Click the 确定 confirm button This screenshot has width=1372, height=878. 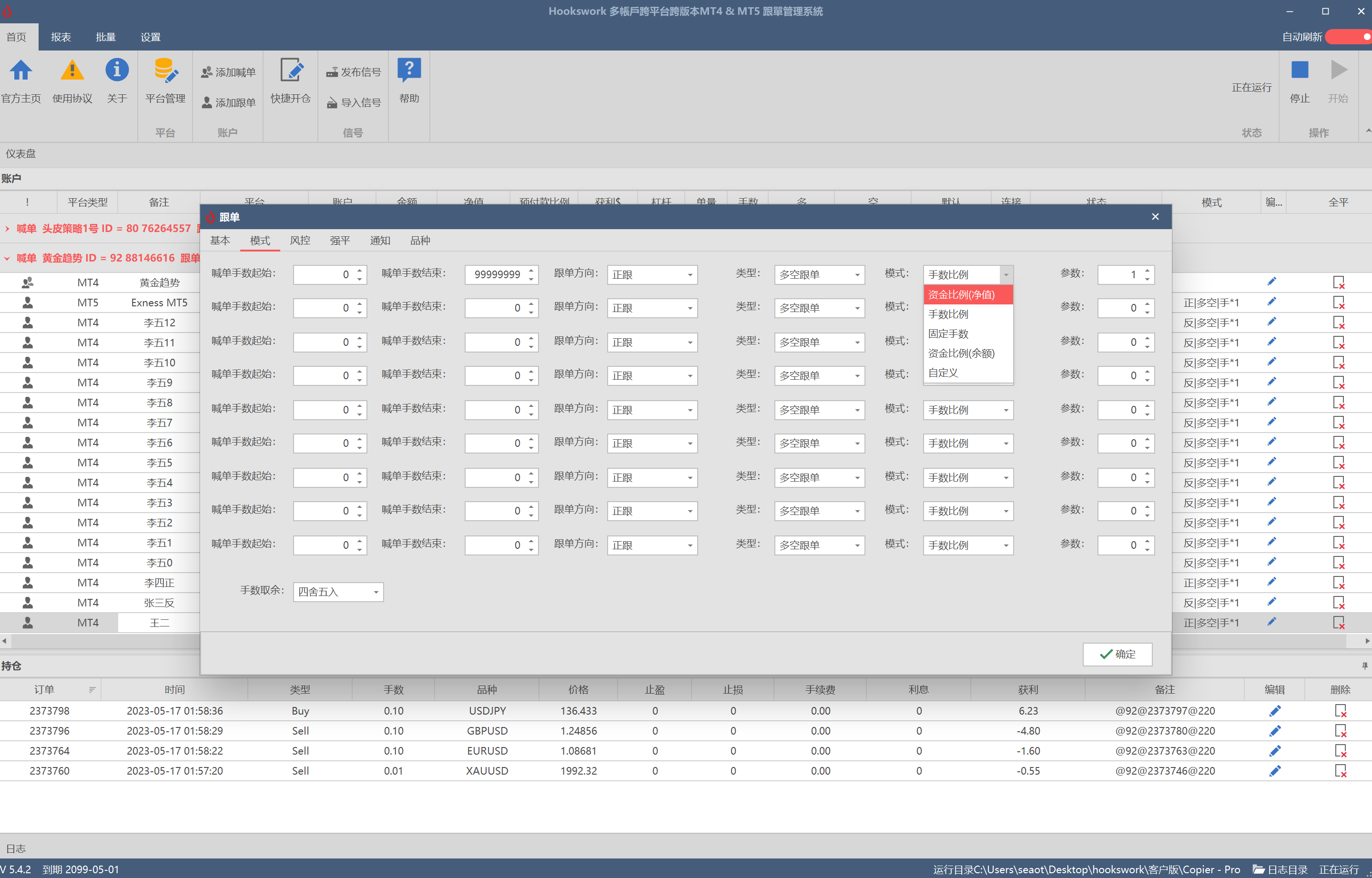[x=1117, y=654]
